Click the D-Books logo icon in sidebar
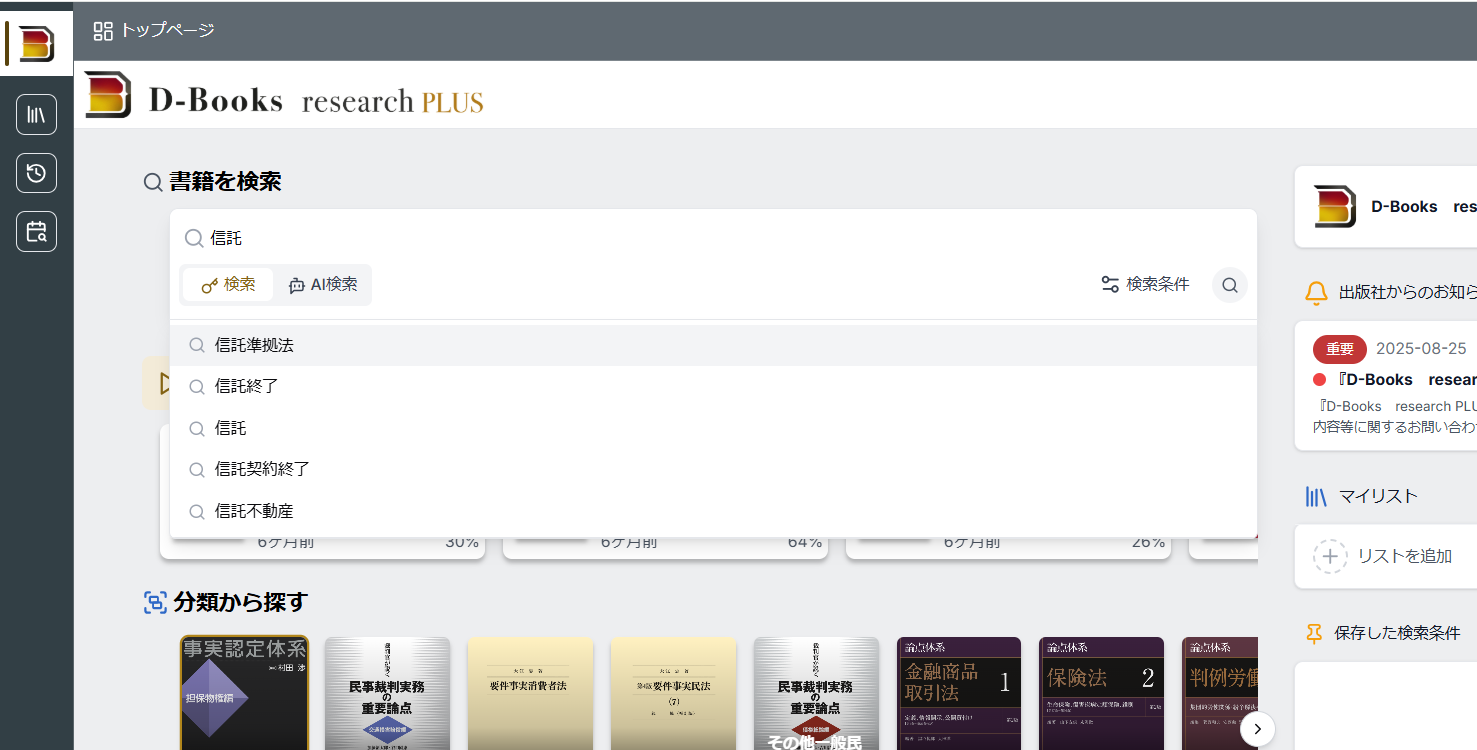 (37, 44)
